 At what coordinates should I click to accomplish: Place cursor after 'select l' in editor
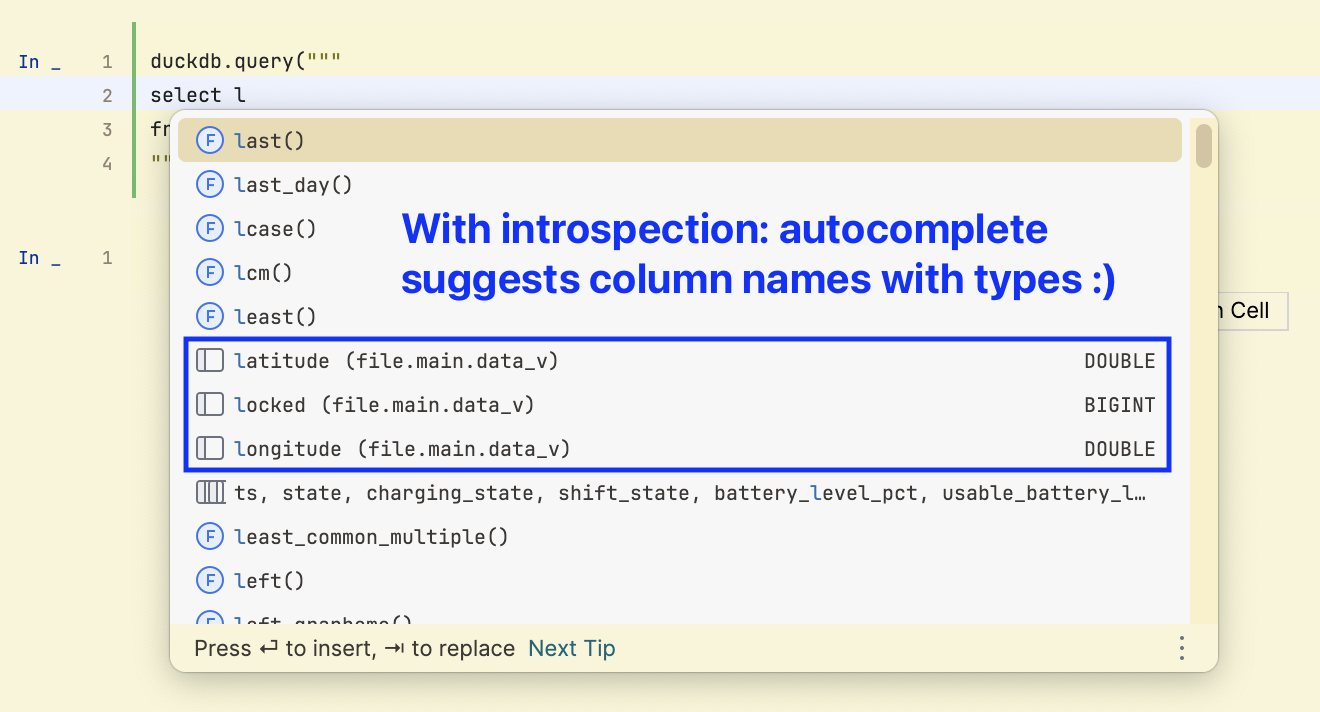pos(246,95)
